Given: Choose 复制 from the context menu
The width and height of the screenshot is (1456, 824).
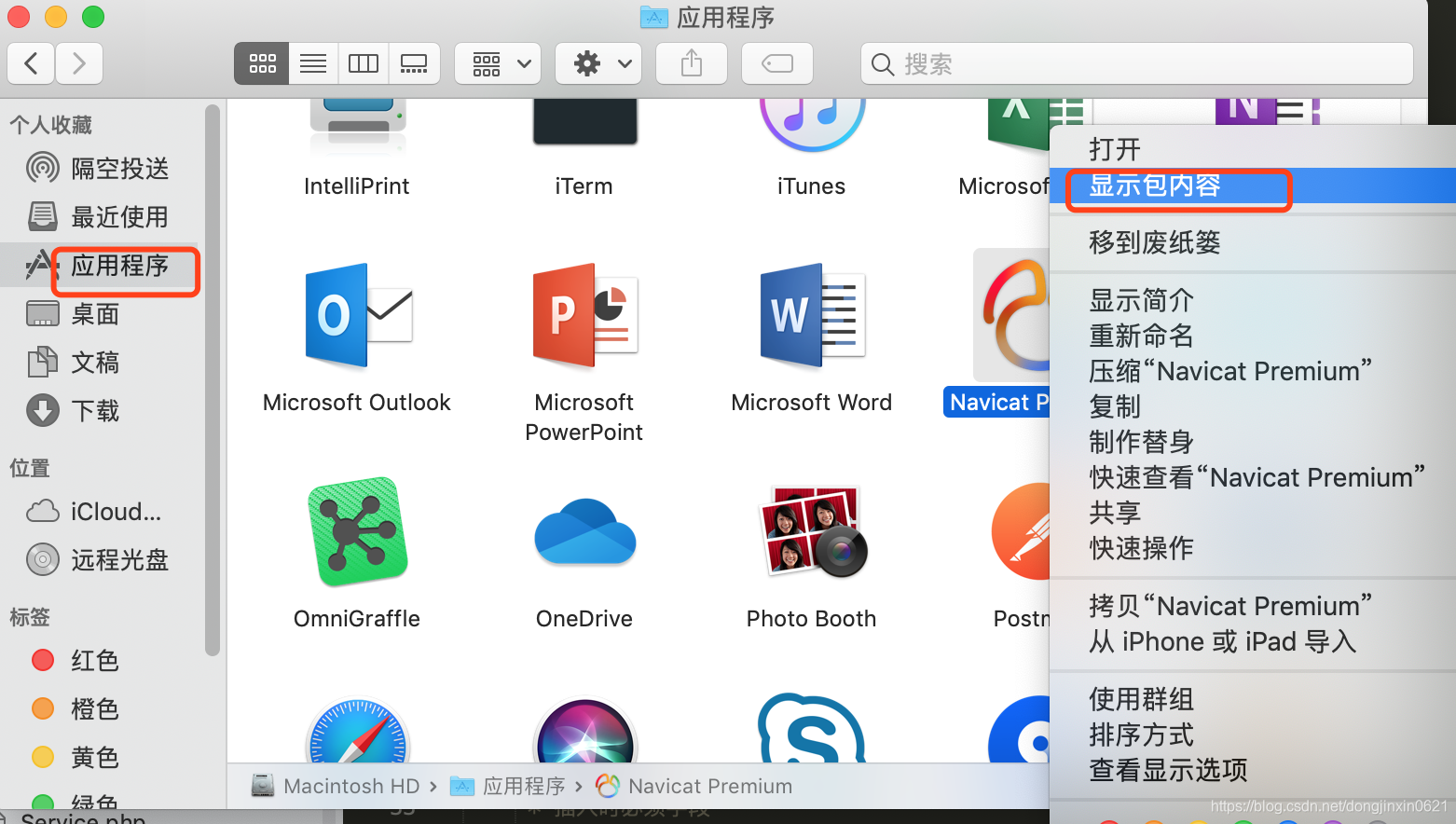Looking at the screenshot, I should [x=1253, y=406].
